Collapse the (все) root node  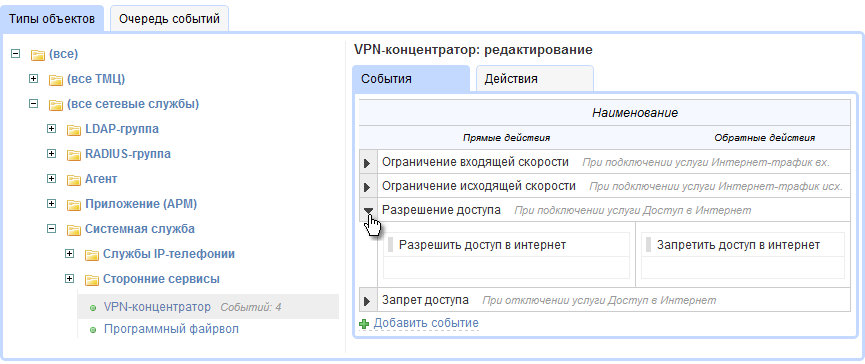pyautogui.click(x=15, y=53)
